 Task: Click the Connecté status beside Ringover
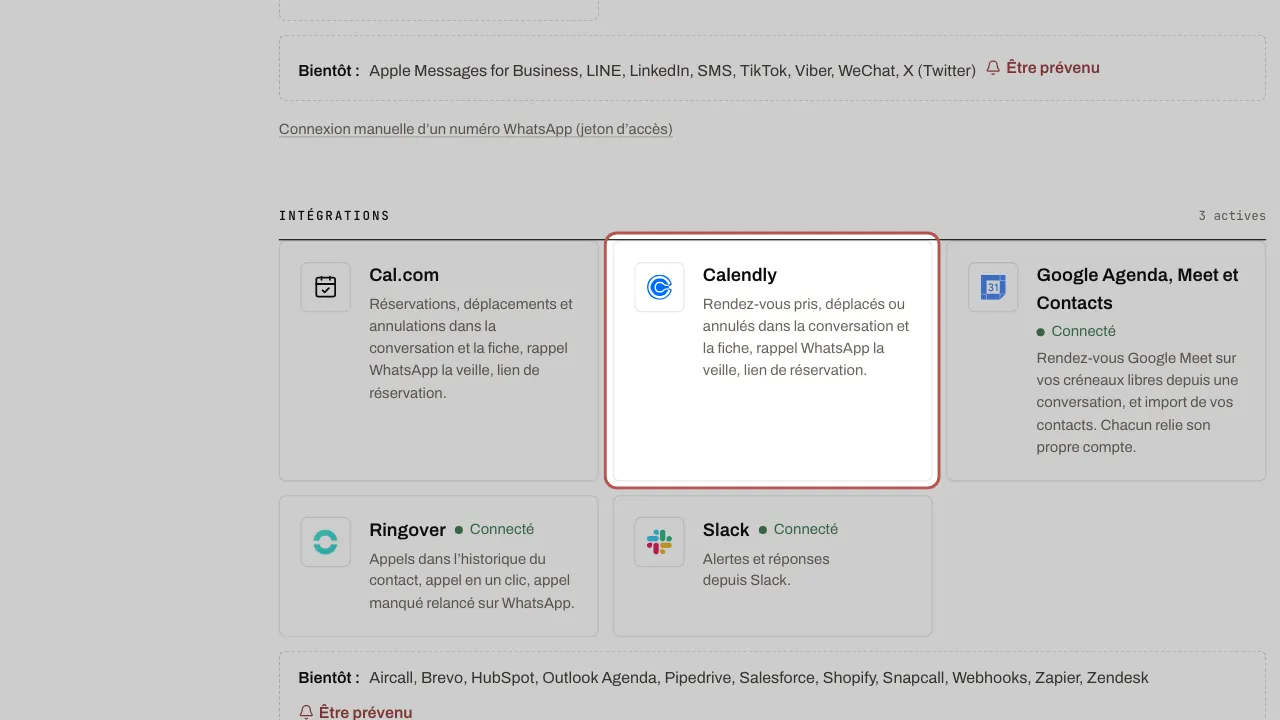coord(495,529)
